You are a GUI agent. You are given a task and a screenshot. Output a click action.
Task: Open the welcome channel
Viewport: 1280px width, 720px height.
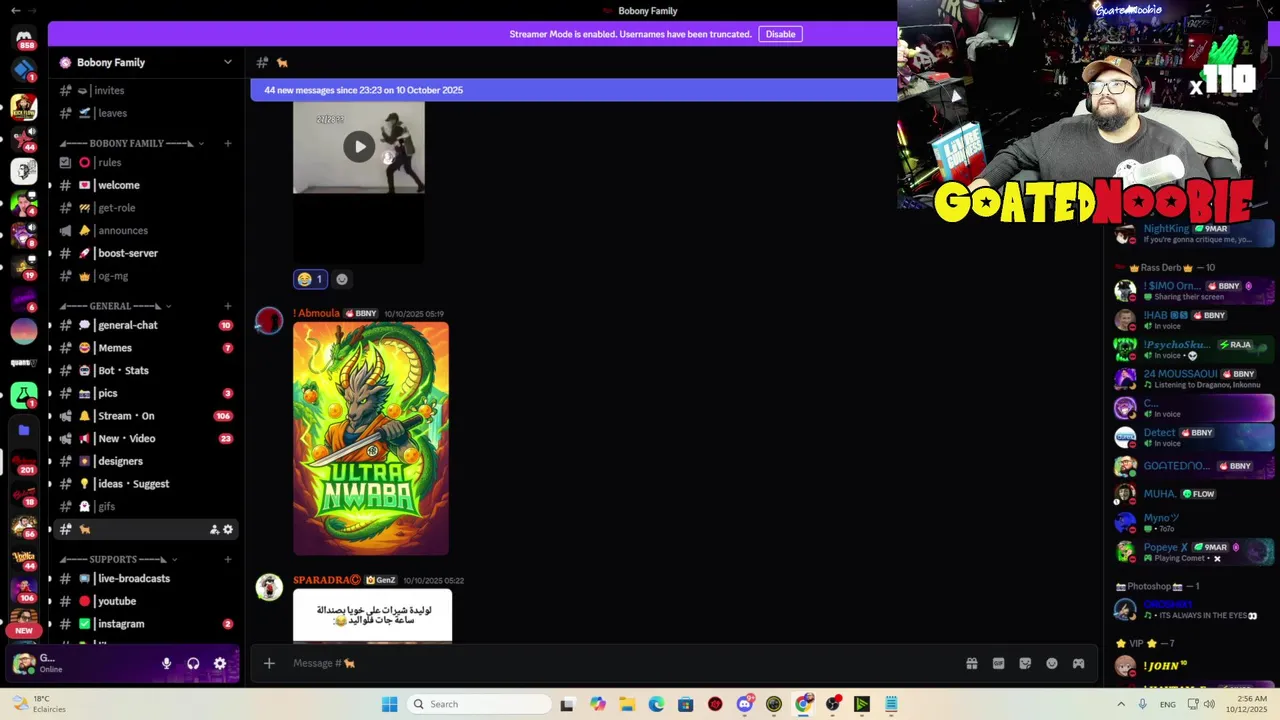click(x=146, y=185)
